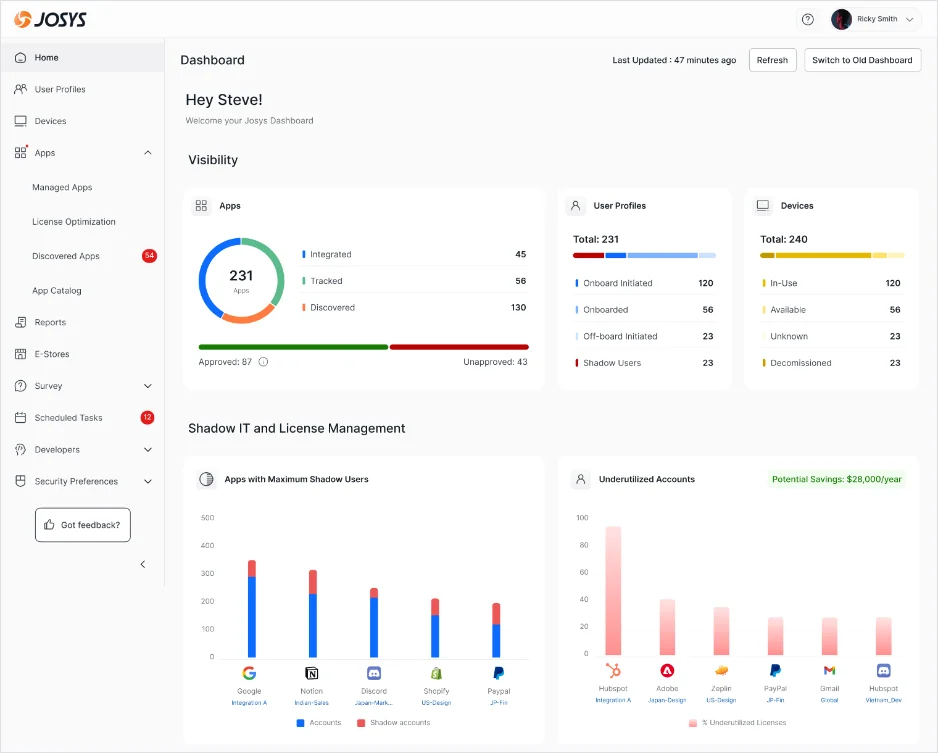Screen dimensions: 938x753
Task: Click the In-Use 120 row
Action: 832,283
